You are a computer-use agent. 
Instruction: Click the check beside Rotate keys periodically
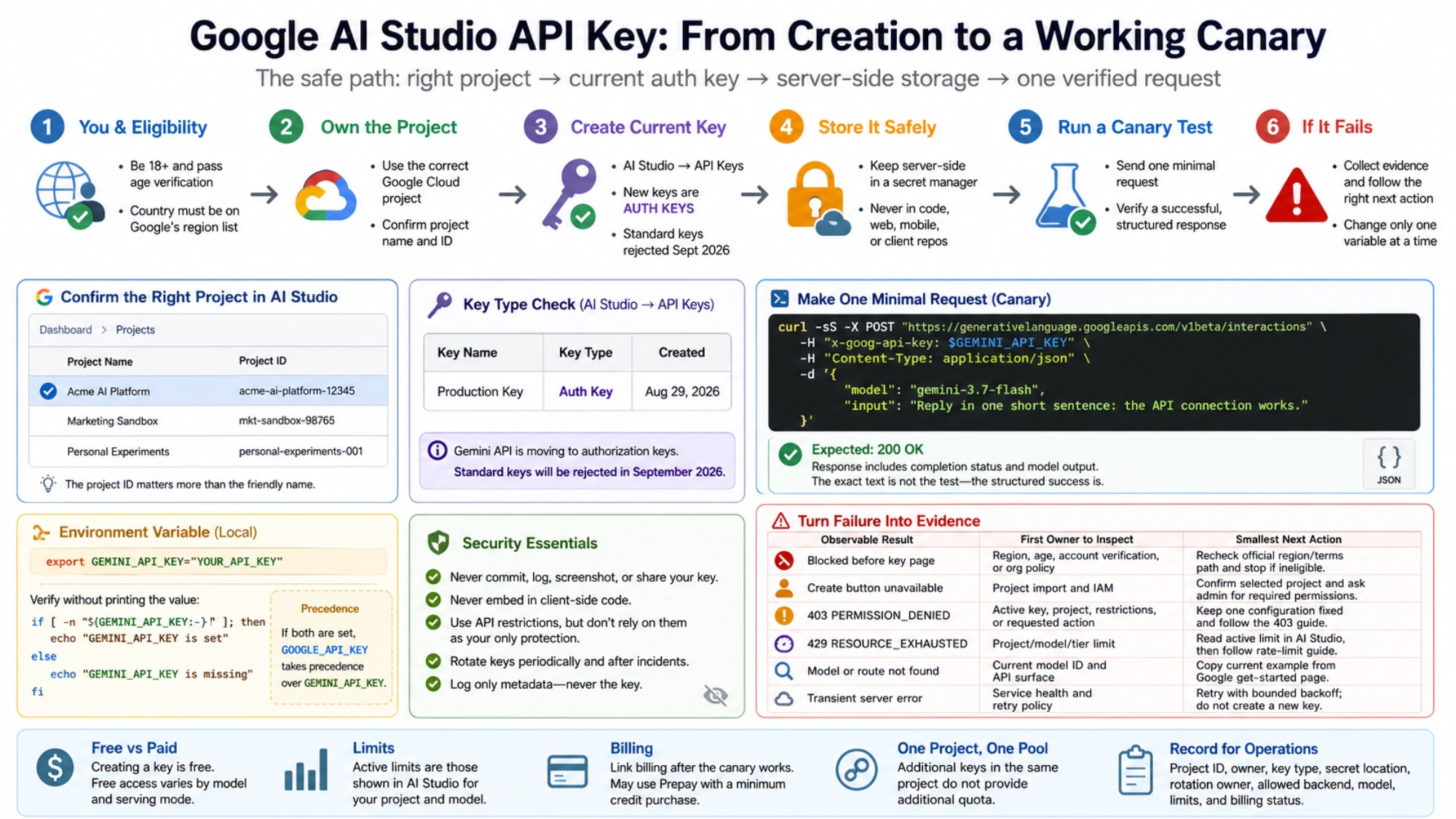(x=433, y=661)
